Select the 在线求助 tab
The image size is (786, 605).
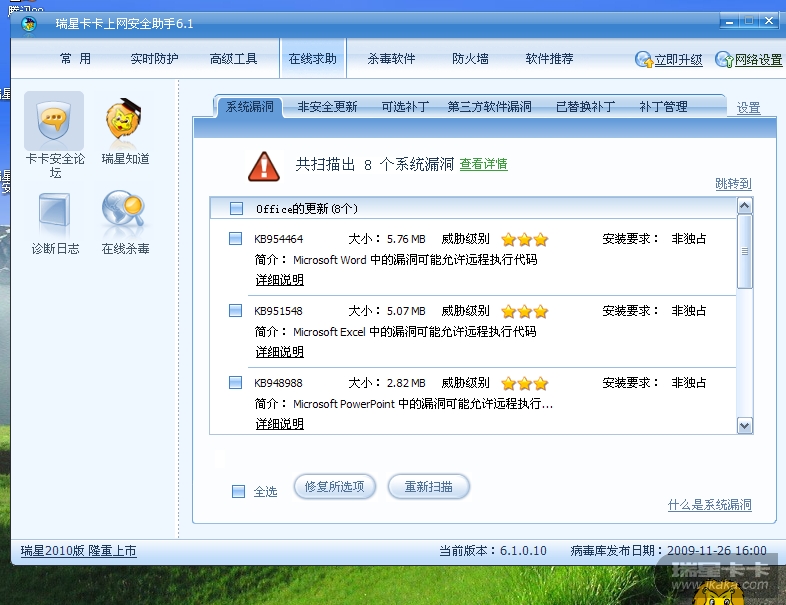pyautogui.click(x=312, y=59)
